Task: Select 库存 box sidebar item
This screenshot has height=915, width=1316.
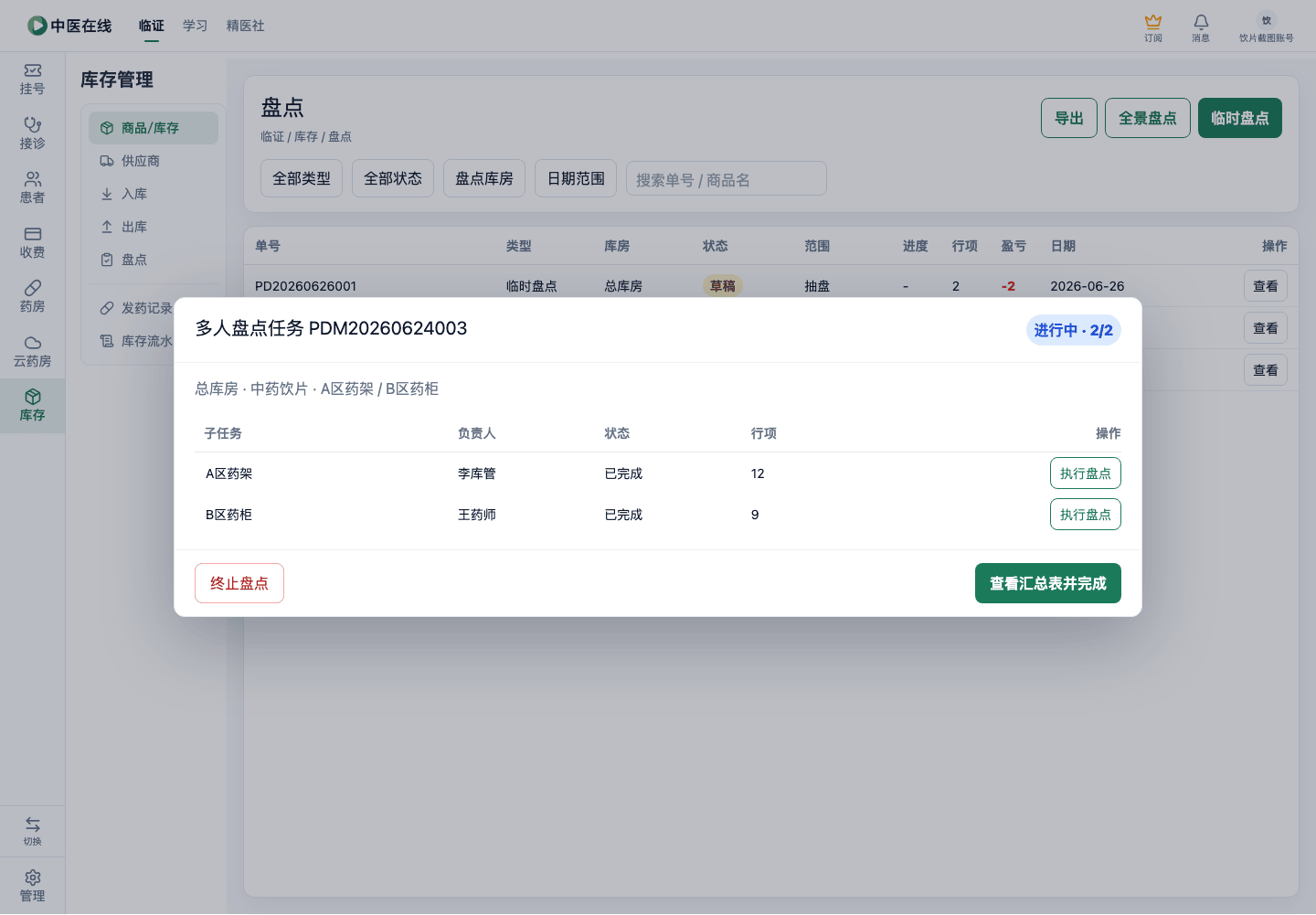Action: click(32, 406)
